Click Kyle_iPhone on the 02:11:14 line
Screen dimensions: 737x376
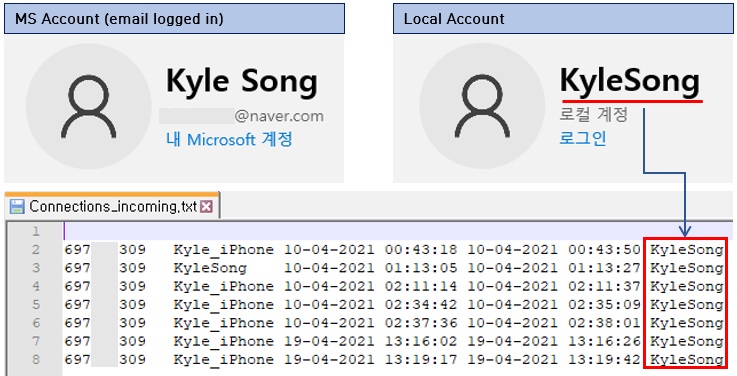pos(224,287)
